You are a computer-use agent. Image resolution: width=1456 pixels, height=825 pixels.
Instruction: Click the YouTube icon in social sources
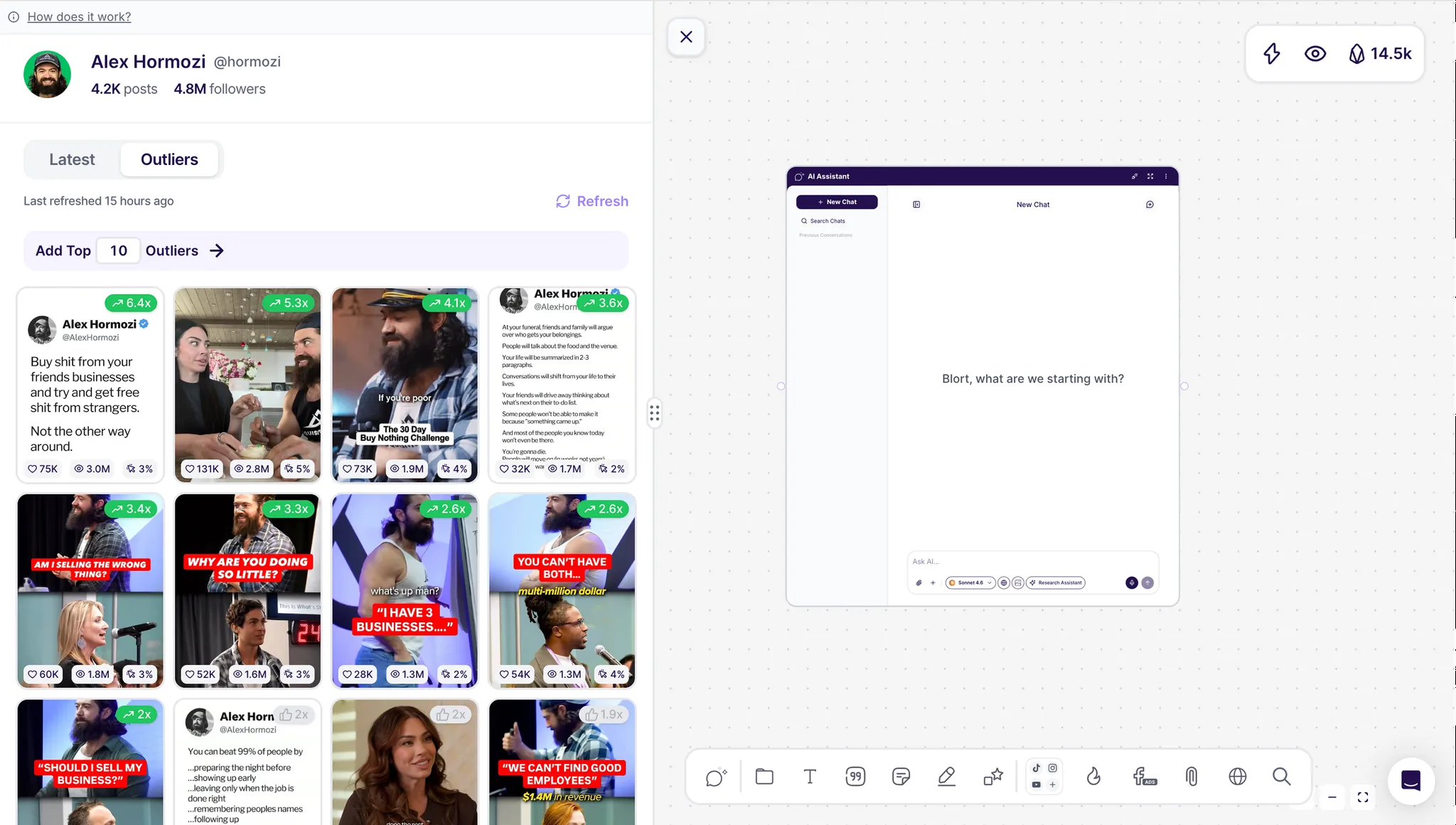[1037, 785]
